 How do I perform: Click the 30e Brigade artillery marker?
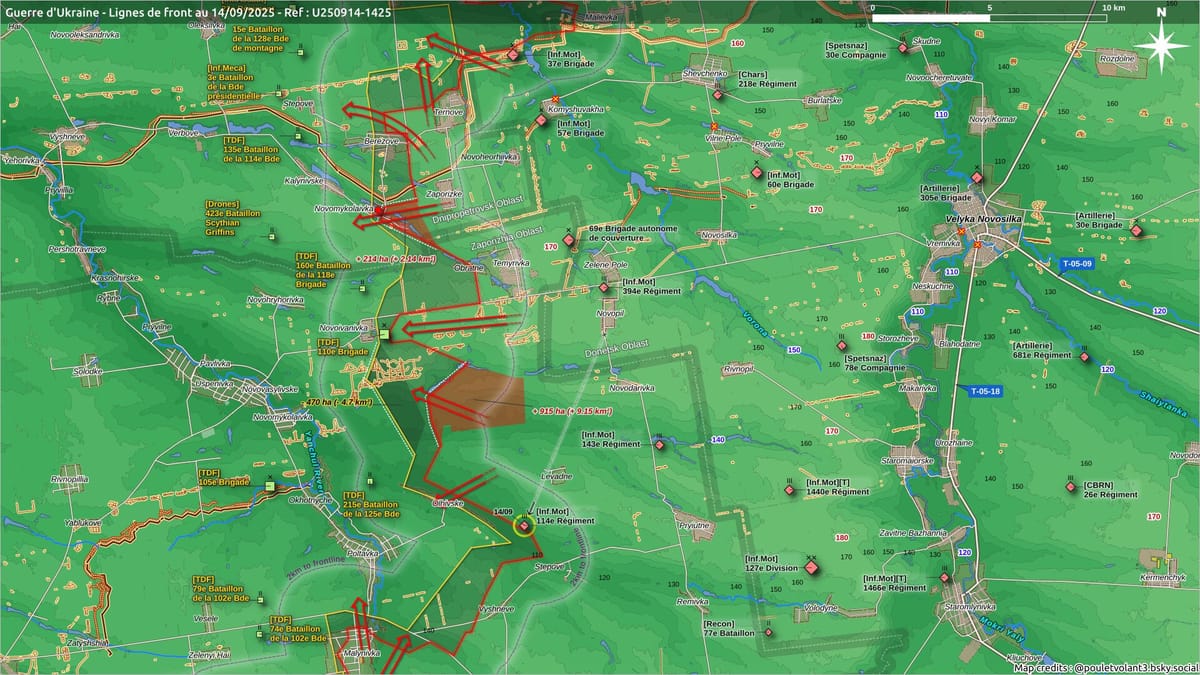[1136, 232]
